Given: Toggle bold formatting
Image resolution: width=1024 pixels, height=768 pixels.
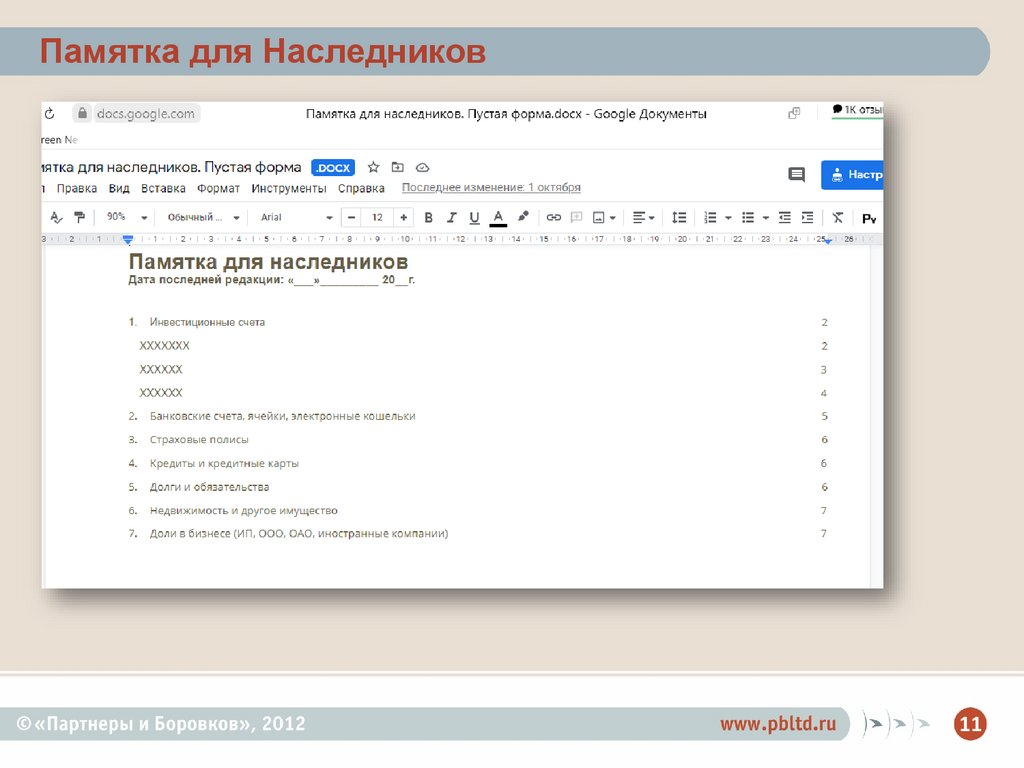Looking at the screenshot, I should [x=428, y=217].
